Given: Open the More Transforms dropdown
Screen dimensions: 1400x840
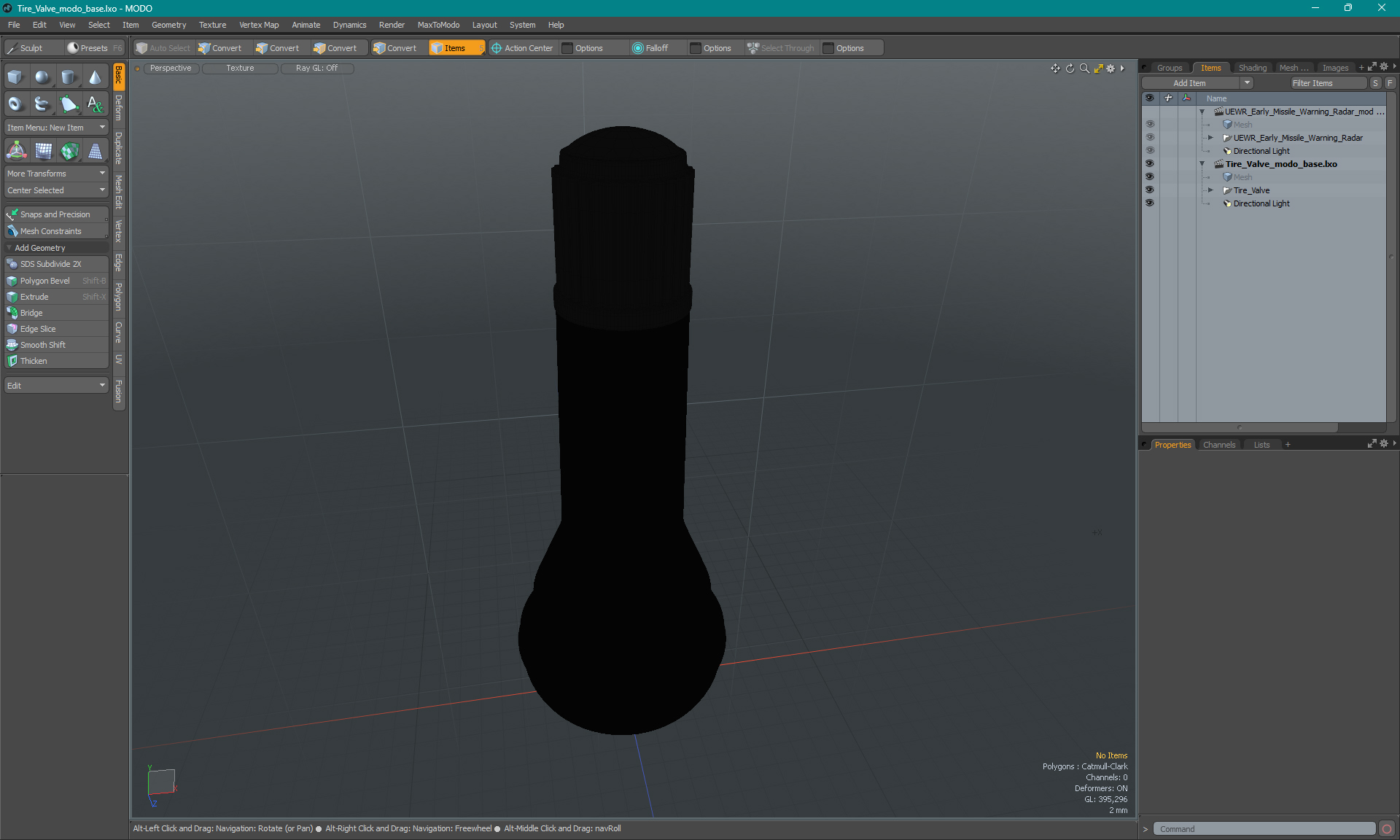Looking at the screenshot, I should point(56,174).
